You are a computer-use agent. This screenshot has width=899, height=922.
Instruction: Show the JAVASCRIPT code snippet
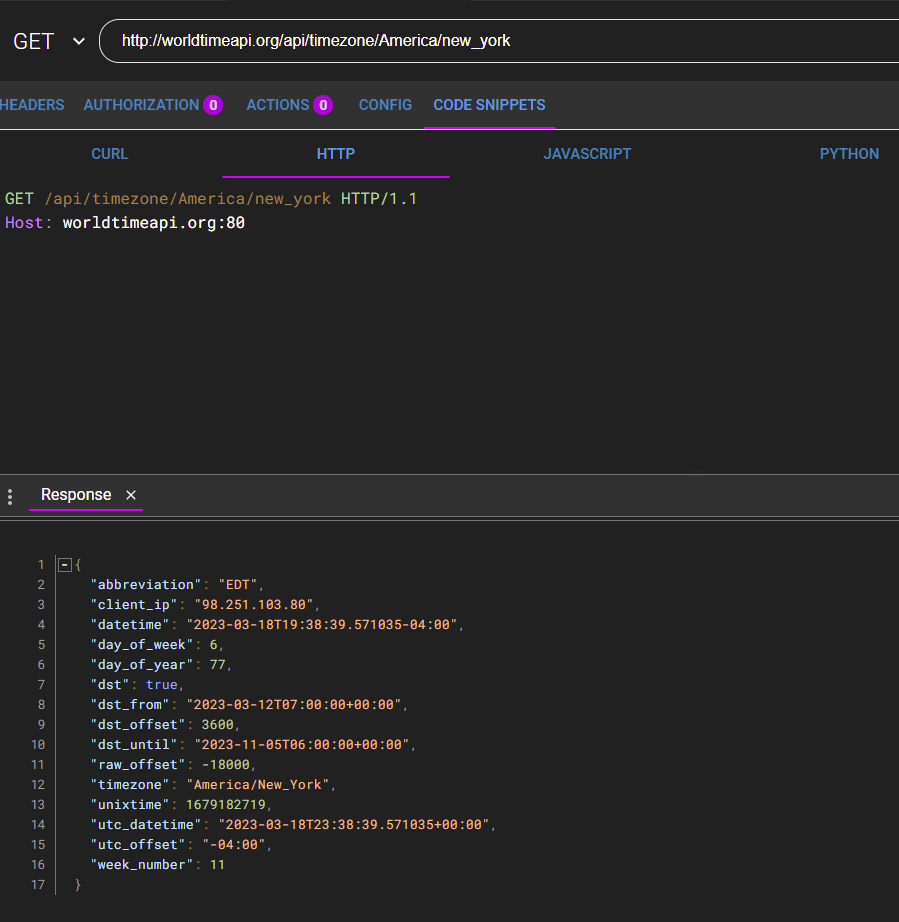pos(587,154)
